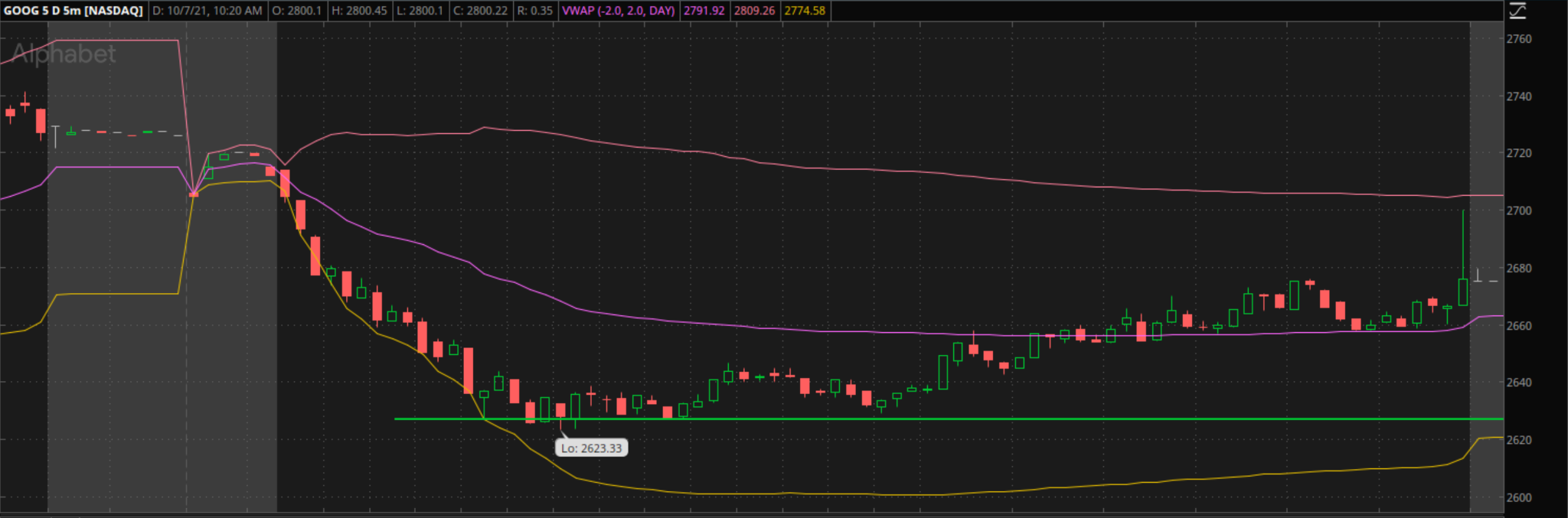
Task: Click the GOOG 5 D 5m [NASDAQ] symbol label
Action: tap(73, 11)
